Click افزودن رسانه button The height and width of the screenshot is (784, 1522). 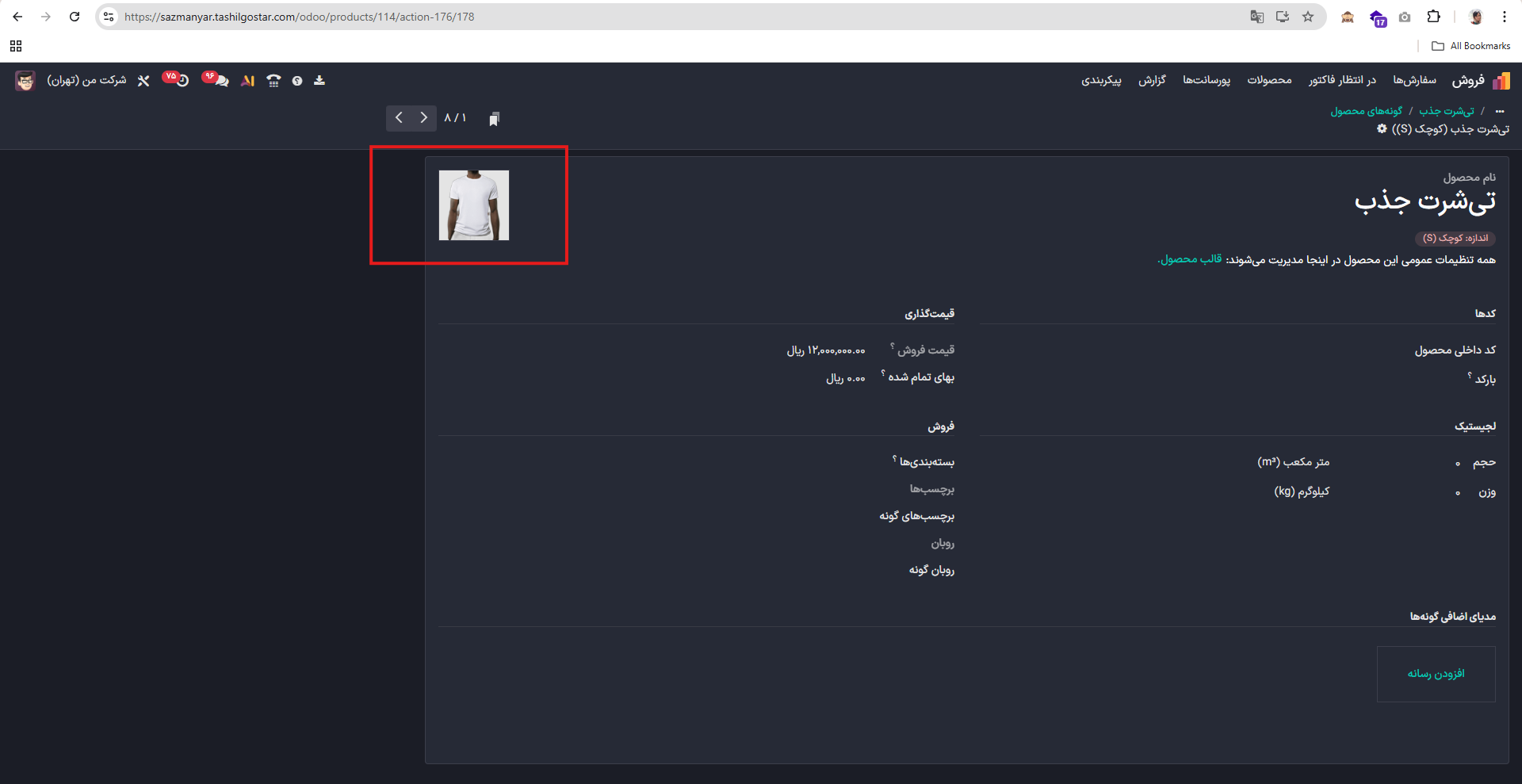coord(1436,674)
